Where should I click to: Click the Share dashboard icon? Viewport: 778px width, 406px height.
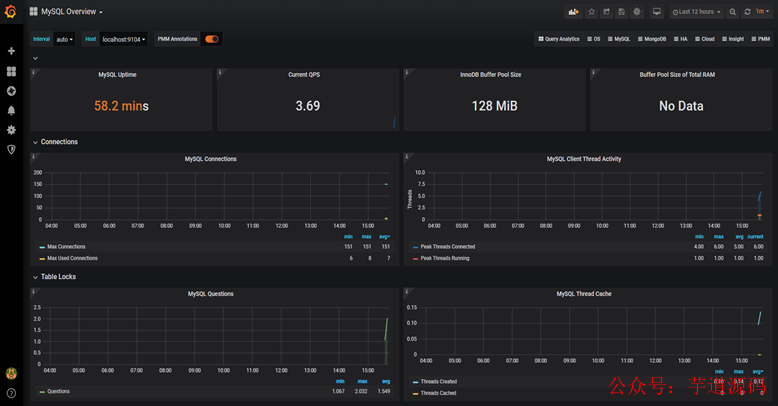coord(606,11)
